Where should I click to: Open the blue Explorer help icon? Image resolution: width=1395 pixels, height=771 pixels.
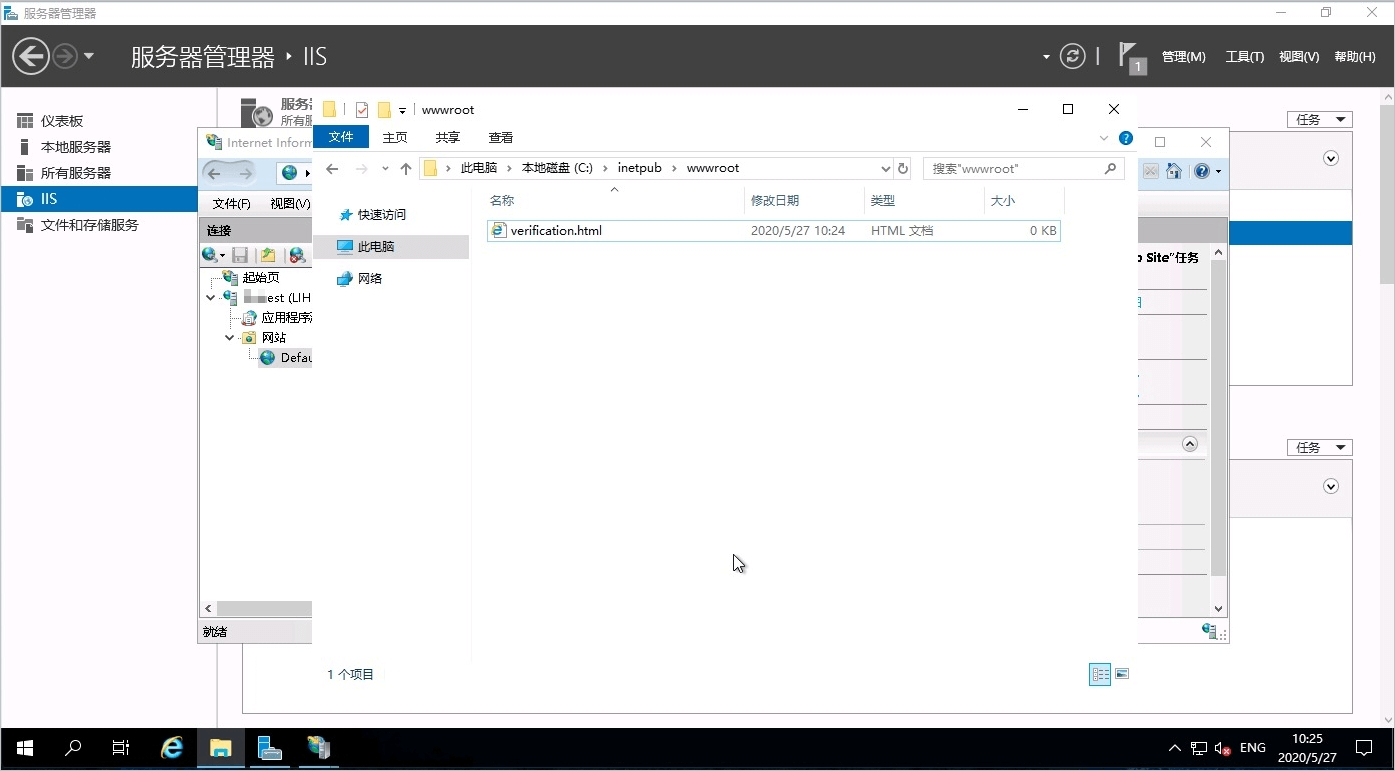click(1126, 138)
